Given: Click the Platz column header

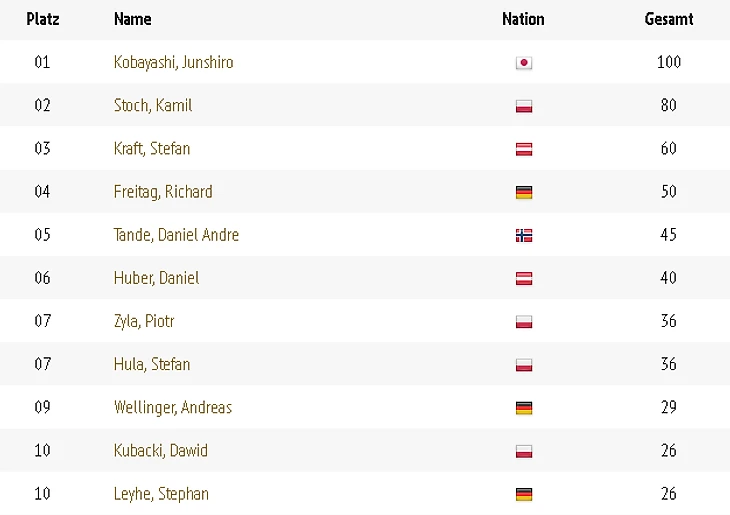Looking at the screenshot, I should (43, 19).
